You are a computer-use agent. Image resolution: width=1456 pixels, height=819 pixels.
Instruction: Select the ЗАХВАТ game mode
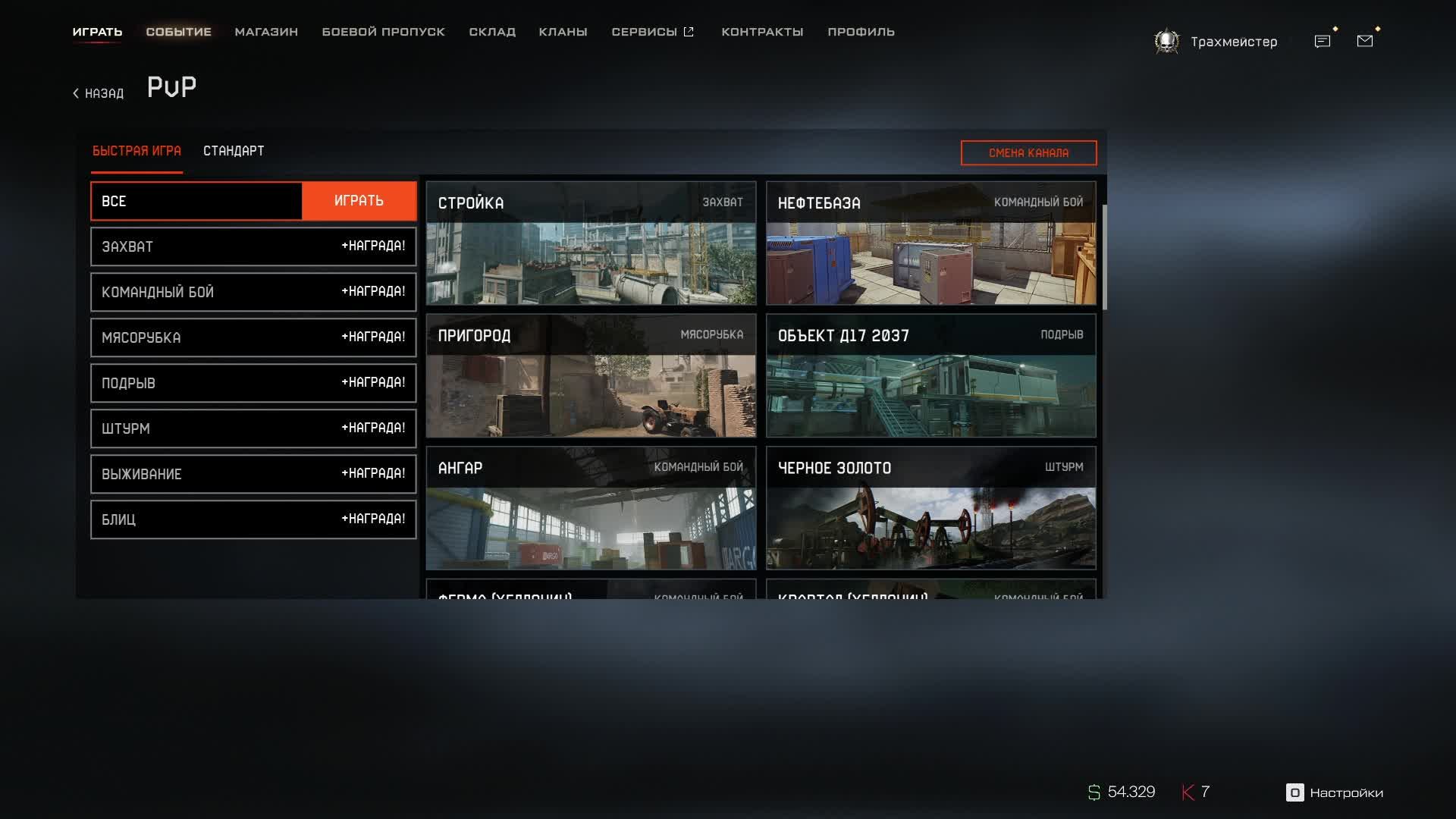pyautogui.click(x=253, y=246)
